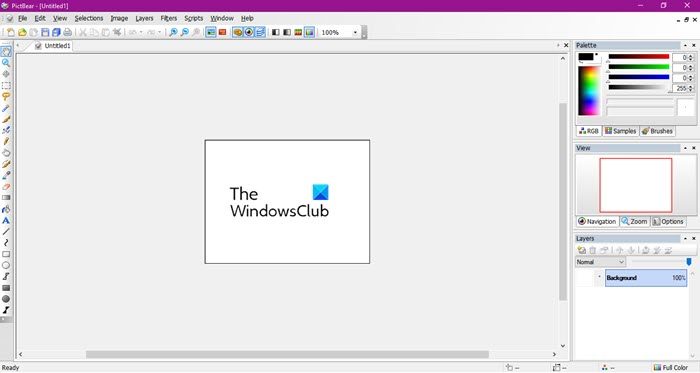
Task: Click the layer opacity slider handle
Action: click(689, 261)
